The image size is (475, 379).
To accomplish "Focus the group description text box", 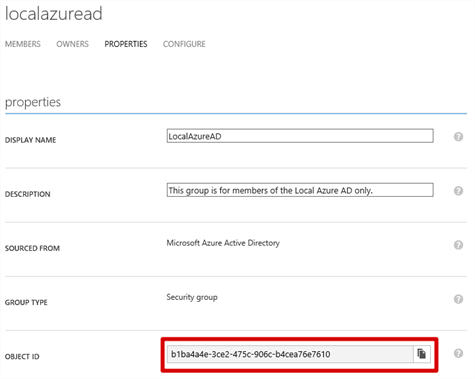I will click(x=300, y=190).
